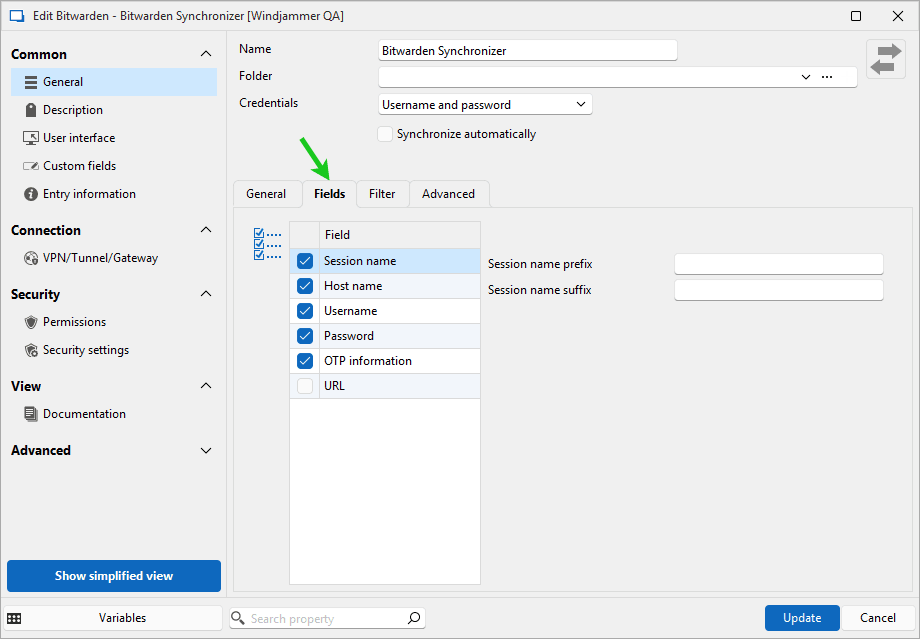
Task: Uncheck the OTP information field
Action: pyautogui.click(x=305, y=361)
